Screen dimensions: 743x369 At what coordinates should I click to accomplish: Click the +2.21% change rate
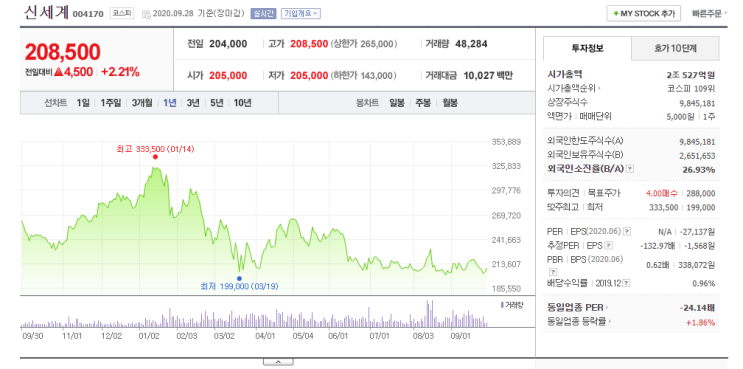(120, 72)
